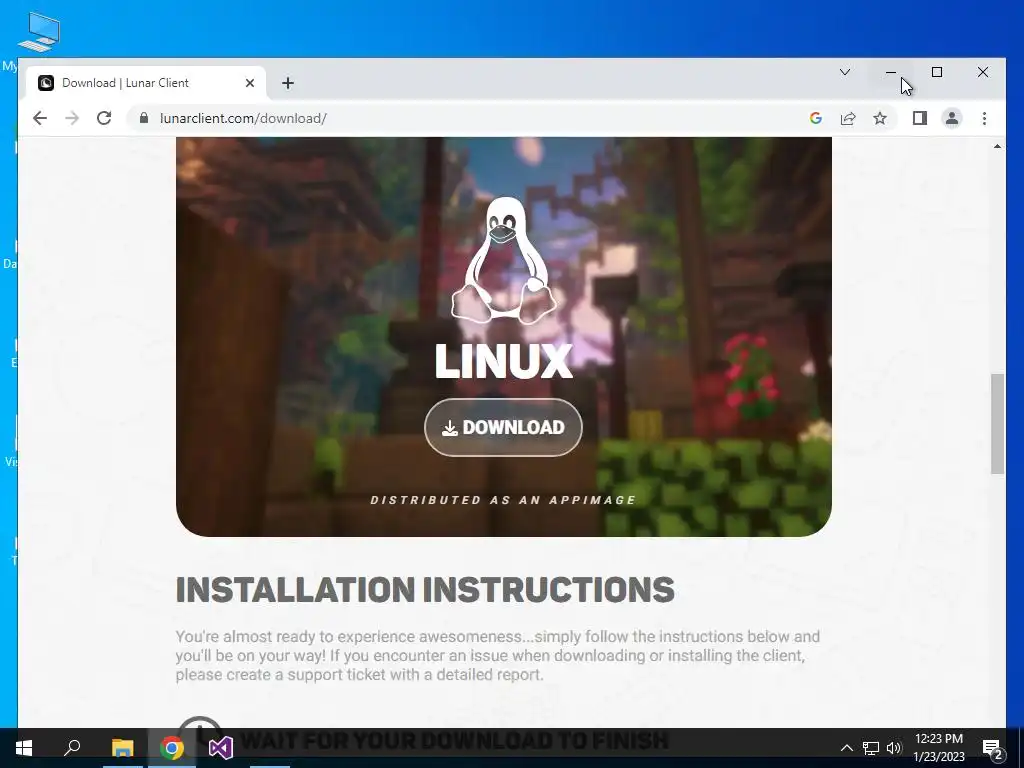
Task: Click the page vertical scrollbar thumb
Action: [997, 423]
